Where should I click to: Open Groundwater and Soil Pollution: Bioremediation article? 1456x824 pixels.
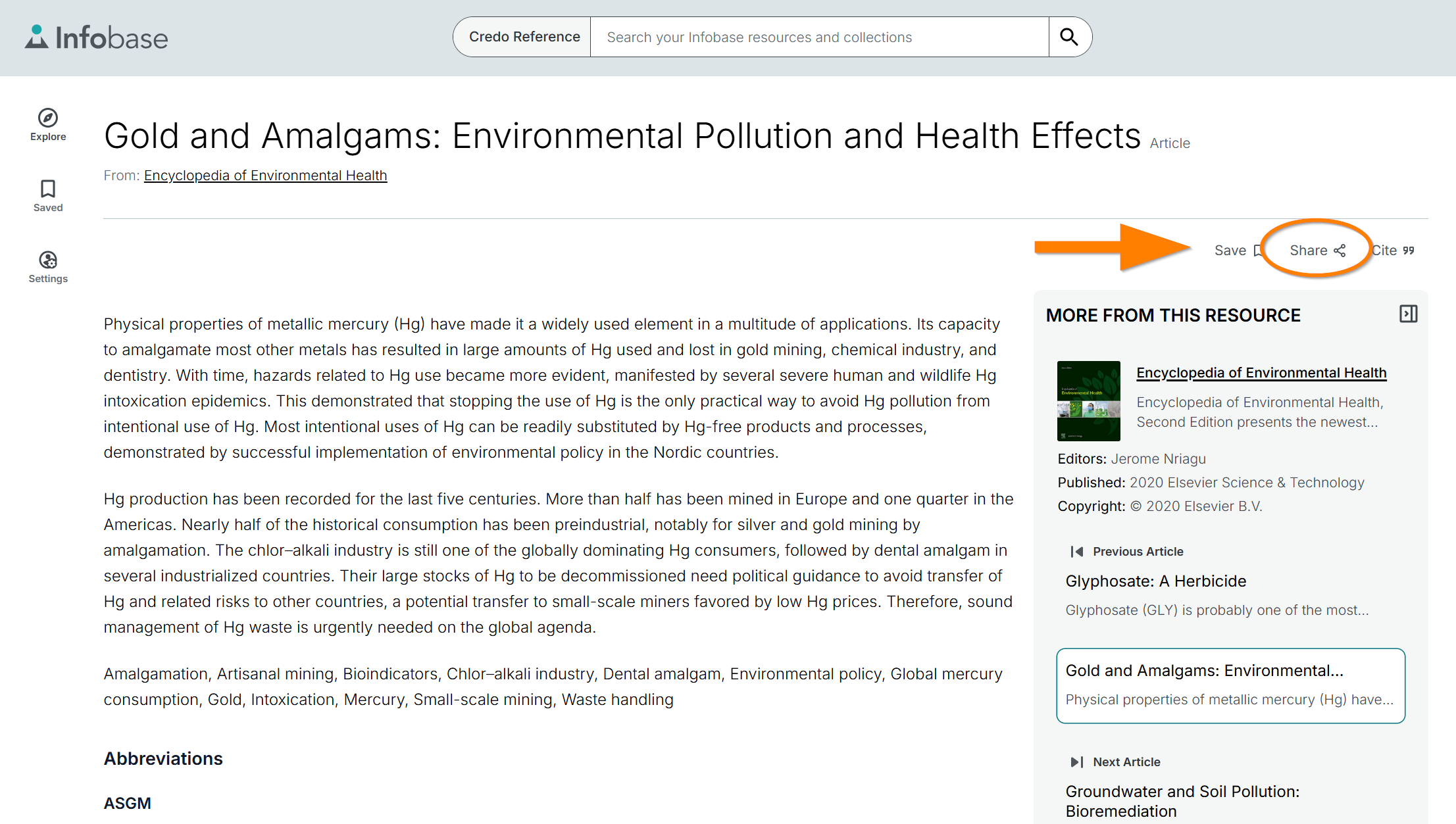point(1182,801)
